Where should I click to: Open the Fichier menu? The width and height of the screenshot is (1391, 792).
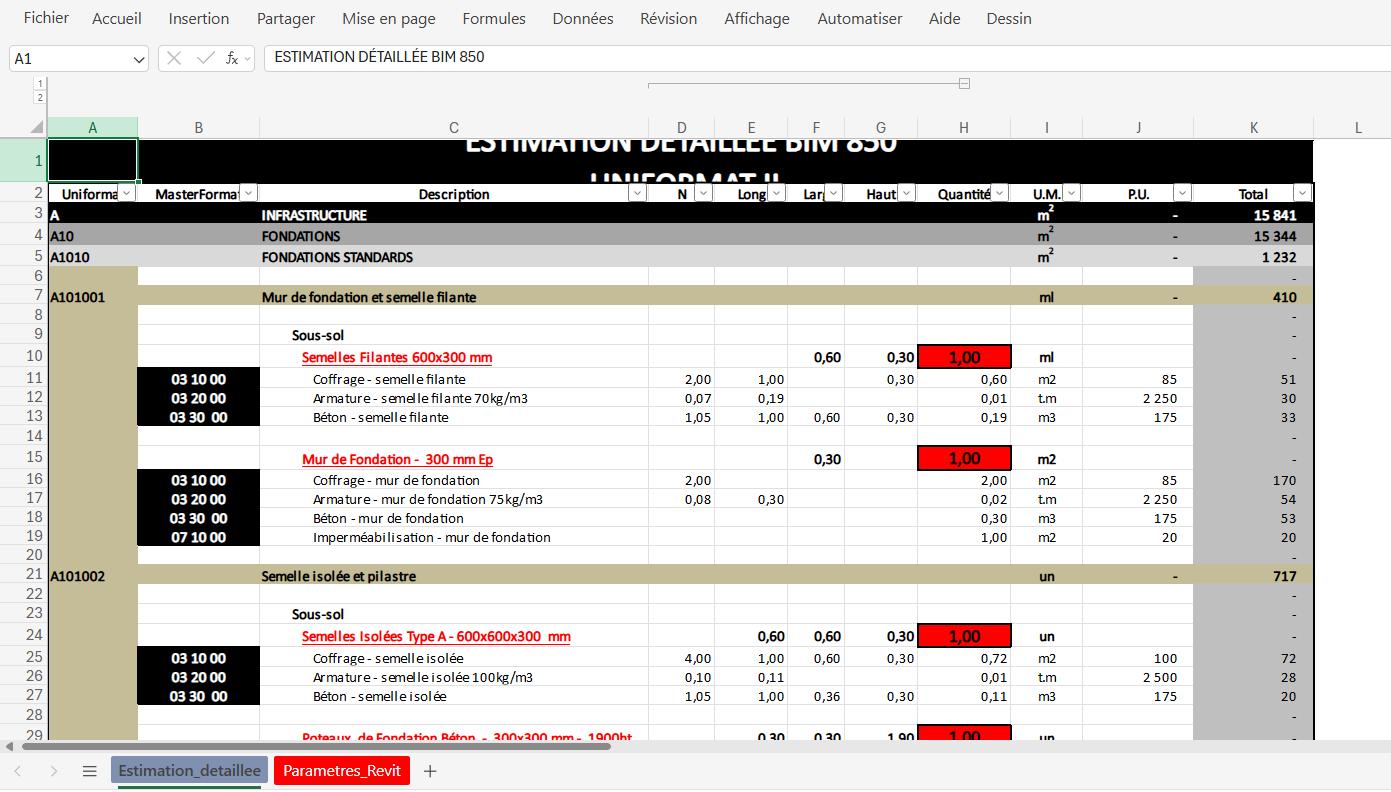coord(46,18)
